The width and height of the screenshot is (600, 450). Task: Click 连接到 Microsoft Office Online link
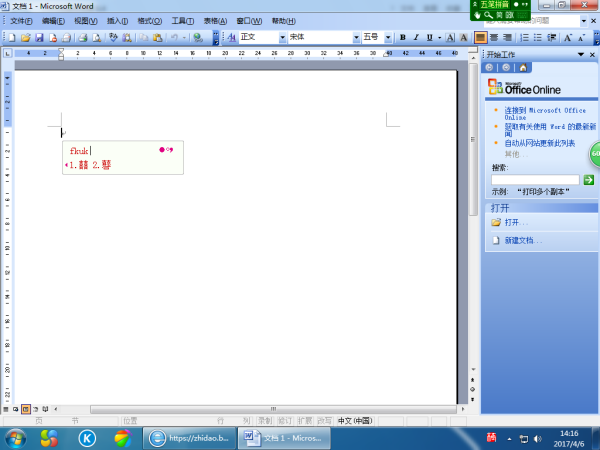coord(545,114)
